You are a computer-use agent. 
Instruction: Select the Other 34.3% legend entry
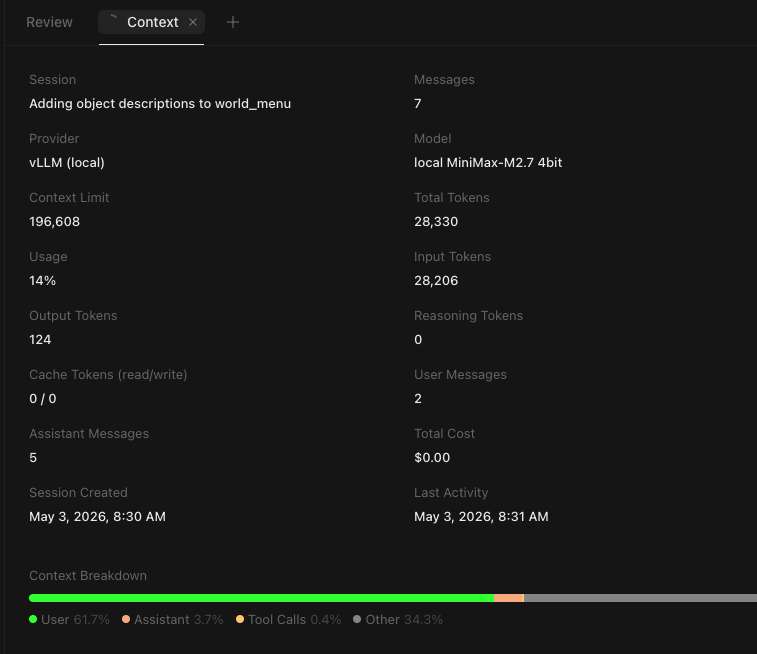[398, 619]
